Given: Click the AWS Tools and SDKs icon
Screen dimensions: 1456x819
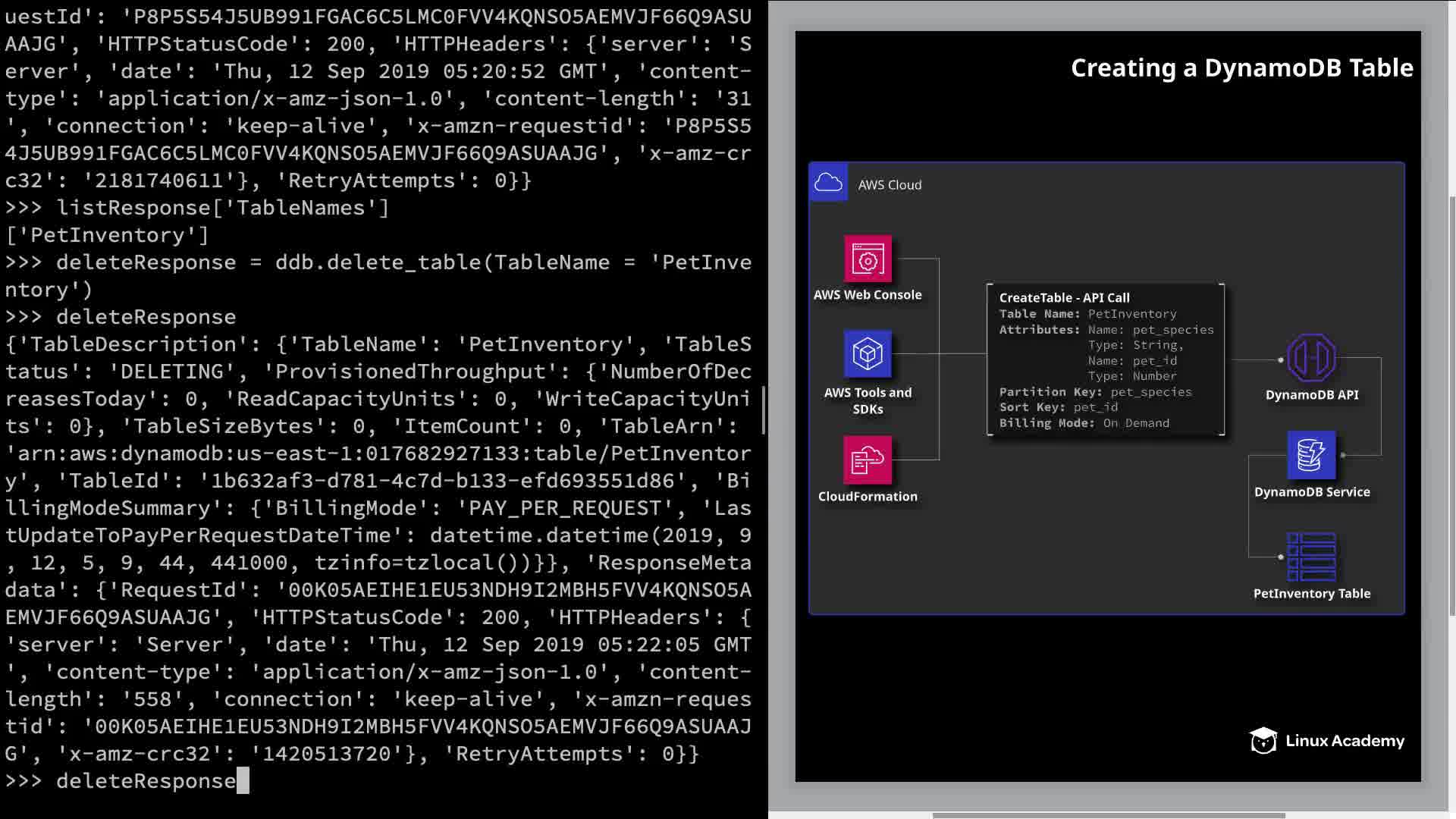Looking at the screenshot, I should click(868, 354).
